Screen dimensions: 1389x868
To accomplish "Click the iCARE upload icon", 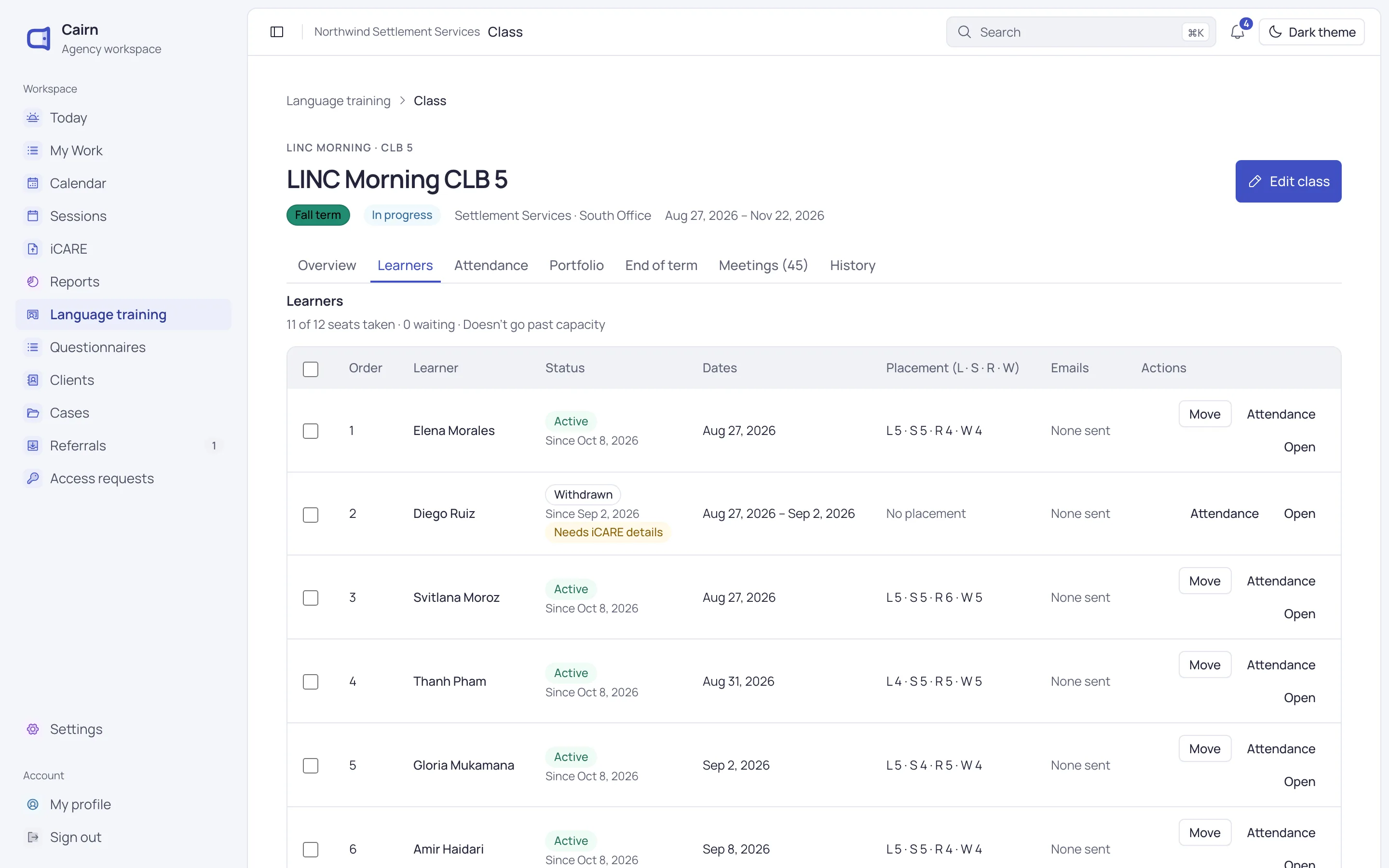I will (33, 248).
